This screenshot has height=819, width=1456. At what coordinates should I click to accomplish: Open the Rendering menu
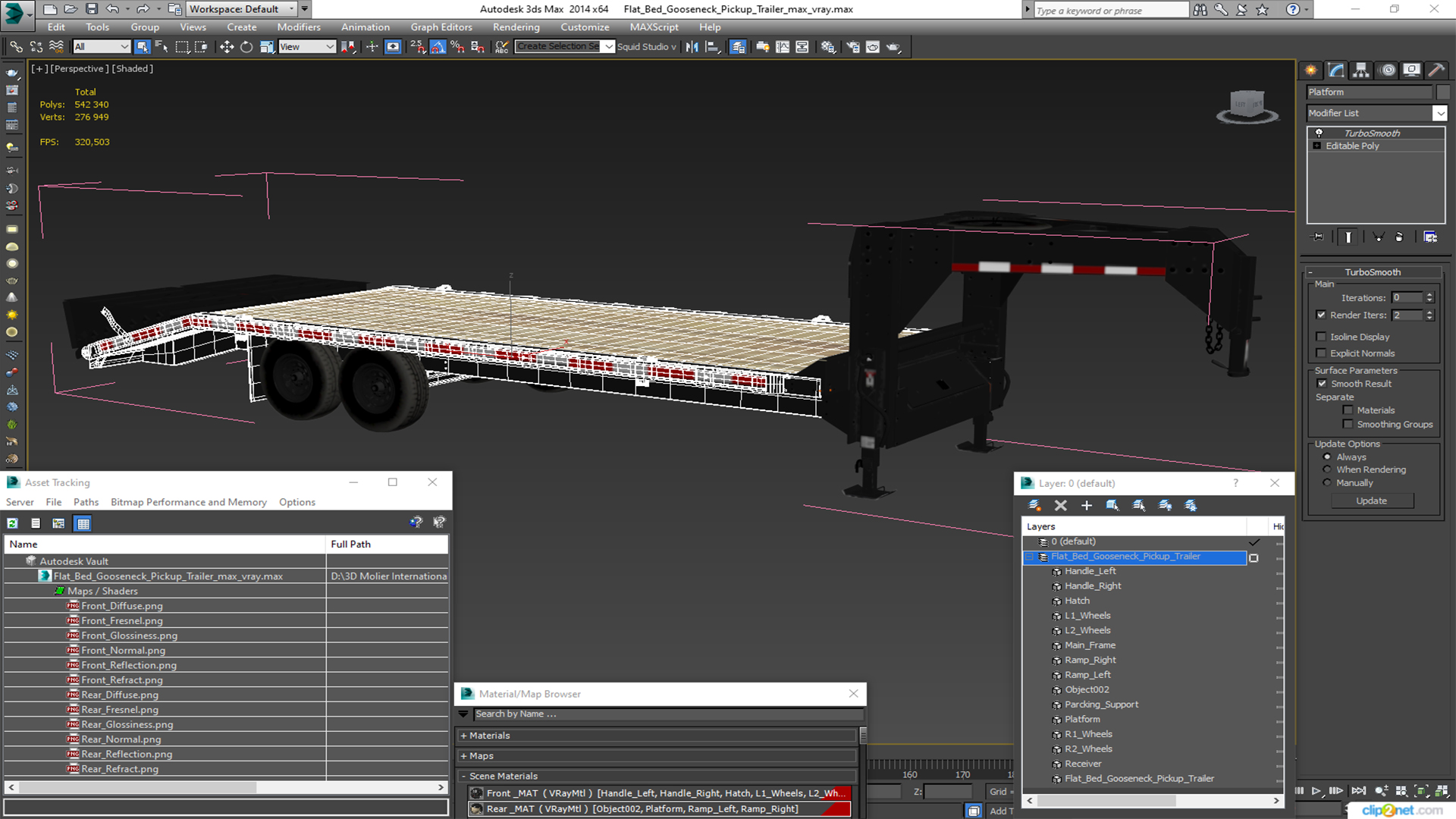coord(516,27)
